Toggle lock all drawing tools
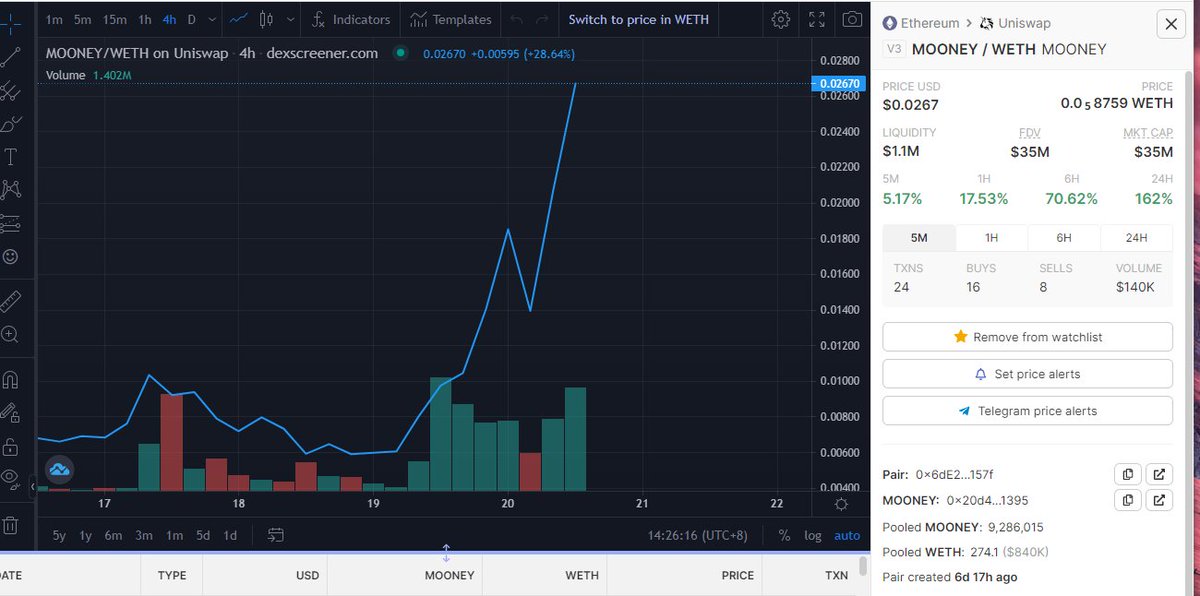Image resolution: width=1200 pixels, height=596 pixels. point(11,446)
